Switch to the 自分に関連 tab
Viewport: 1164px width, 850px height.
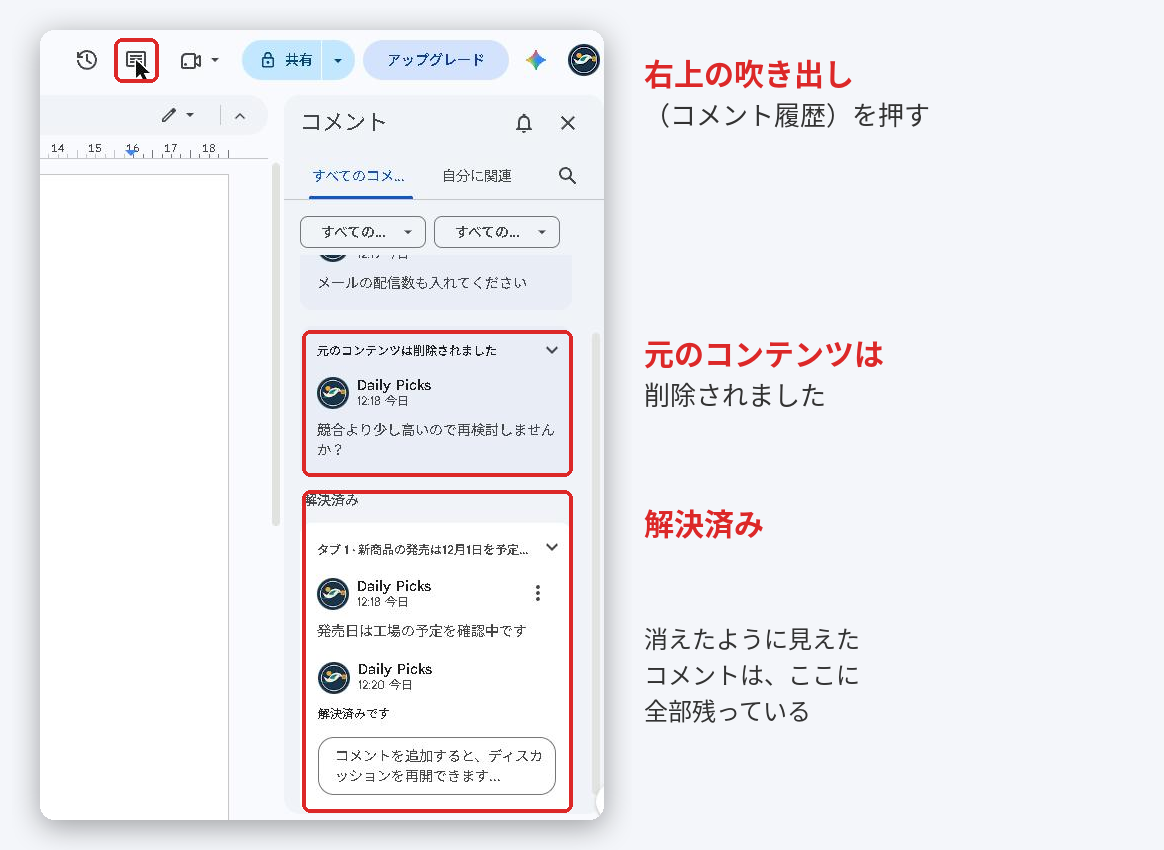pyautogui.click(x=477, y=176)
